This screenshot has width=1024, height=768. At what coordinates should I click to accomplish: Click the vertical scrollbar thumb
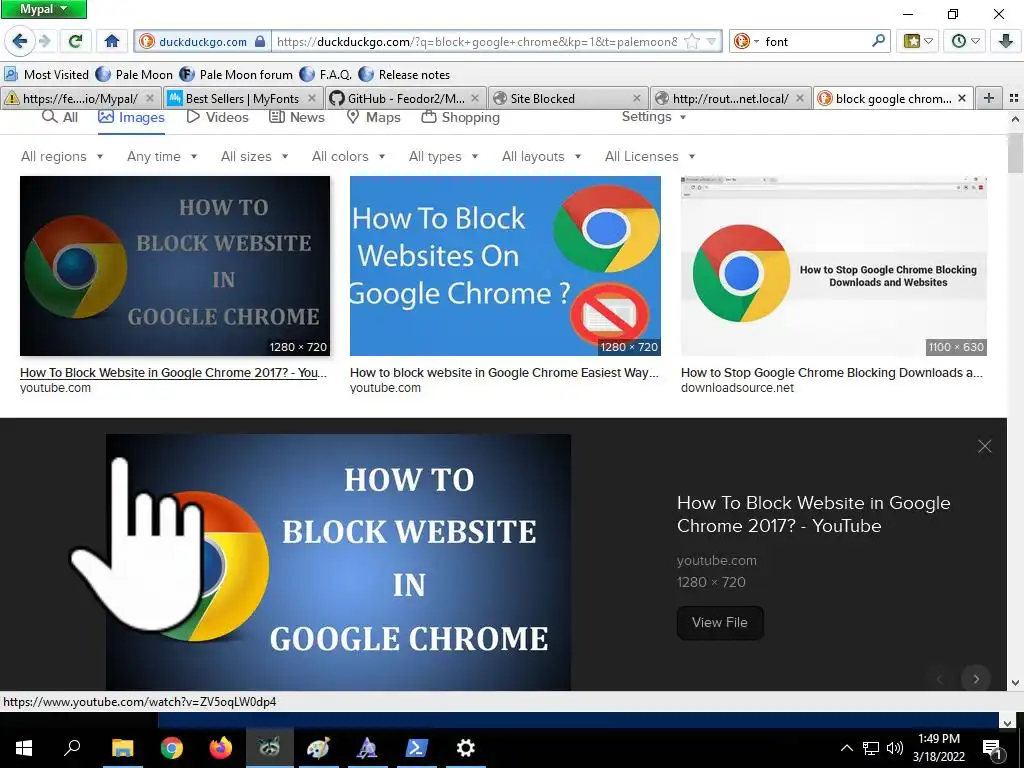click(x=1016, y=153)
